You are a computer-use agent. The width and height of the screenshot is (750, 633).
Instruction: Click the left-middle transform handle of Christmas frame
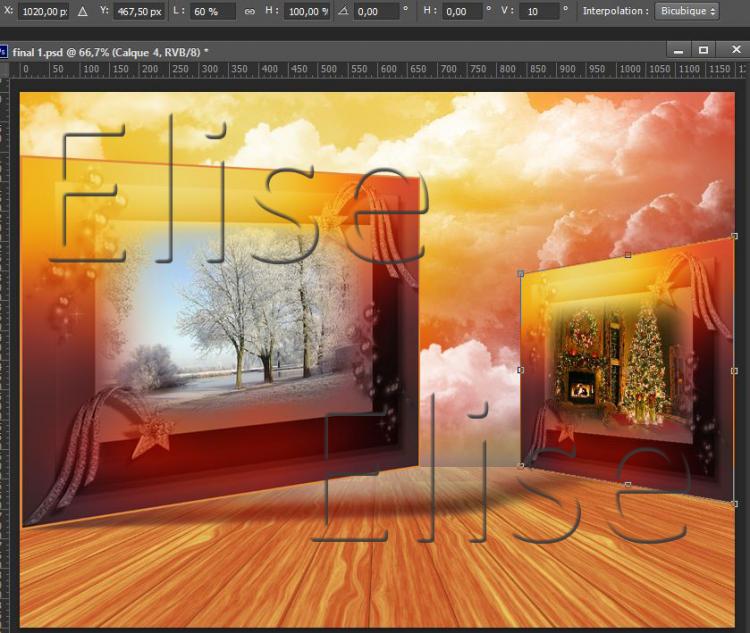521,370
